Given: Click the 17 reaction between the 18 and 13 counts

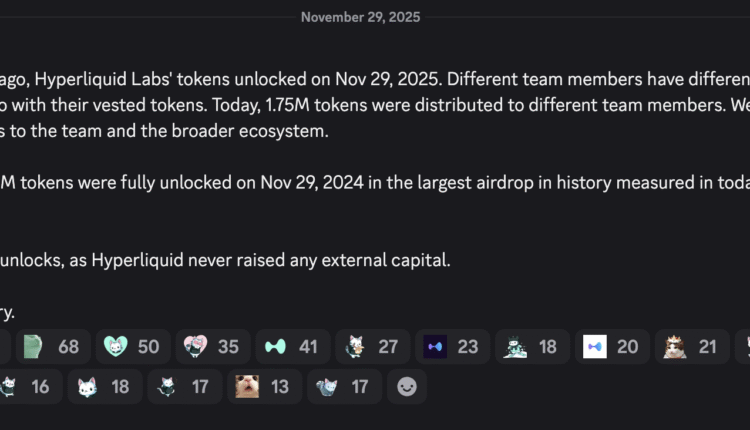Looking at the screenshot, I should tap(183, 386).
